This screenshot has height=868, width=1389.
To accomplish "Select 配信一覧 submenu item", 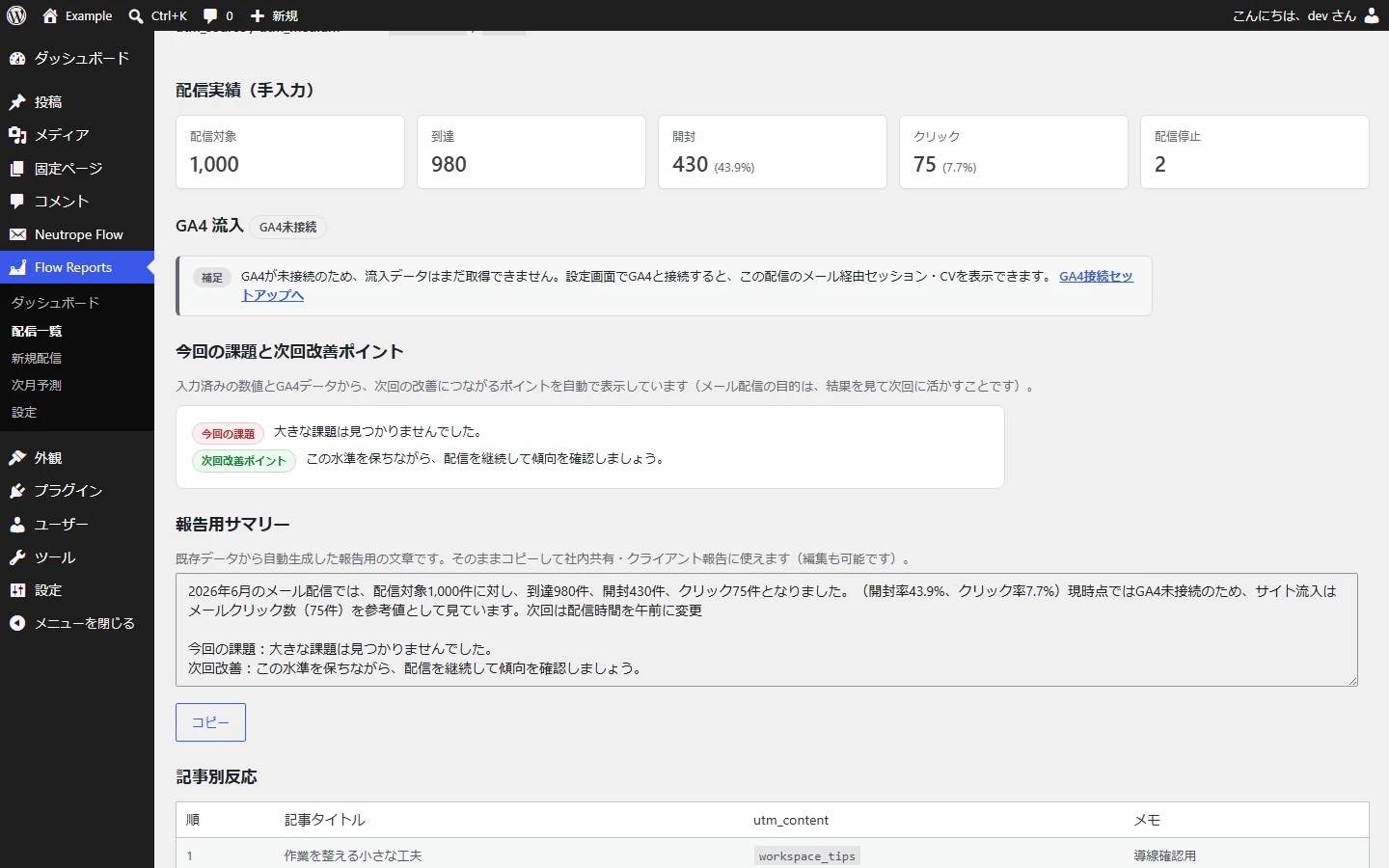I will 37,331.
